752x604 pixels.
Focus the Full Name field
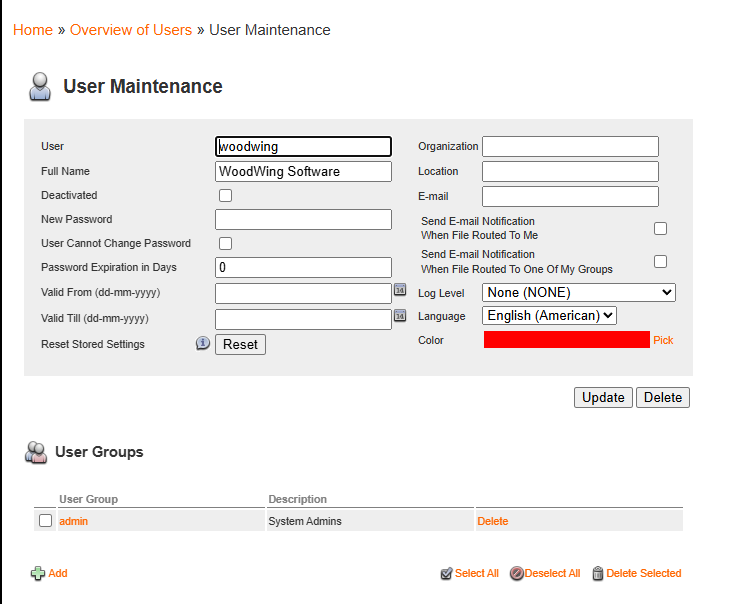pyautogui.click(x=304, y=171)
